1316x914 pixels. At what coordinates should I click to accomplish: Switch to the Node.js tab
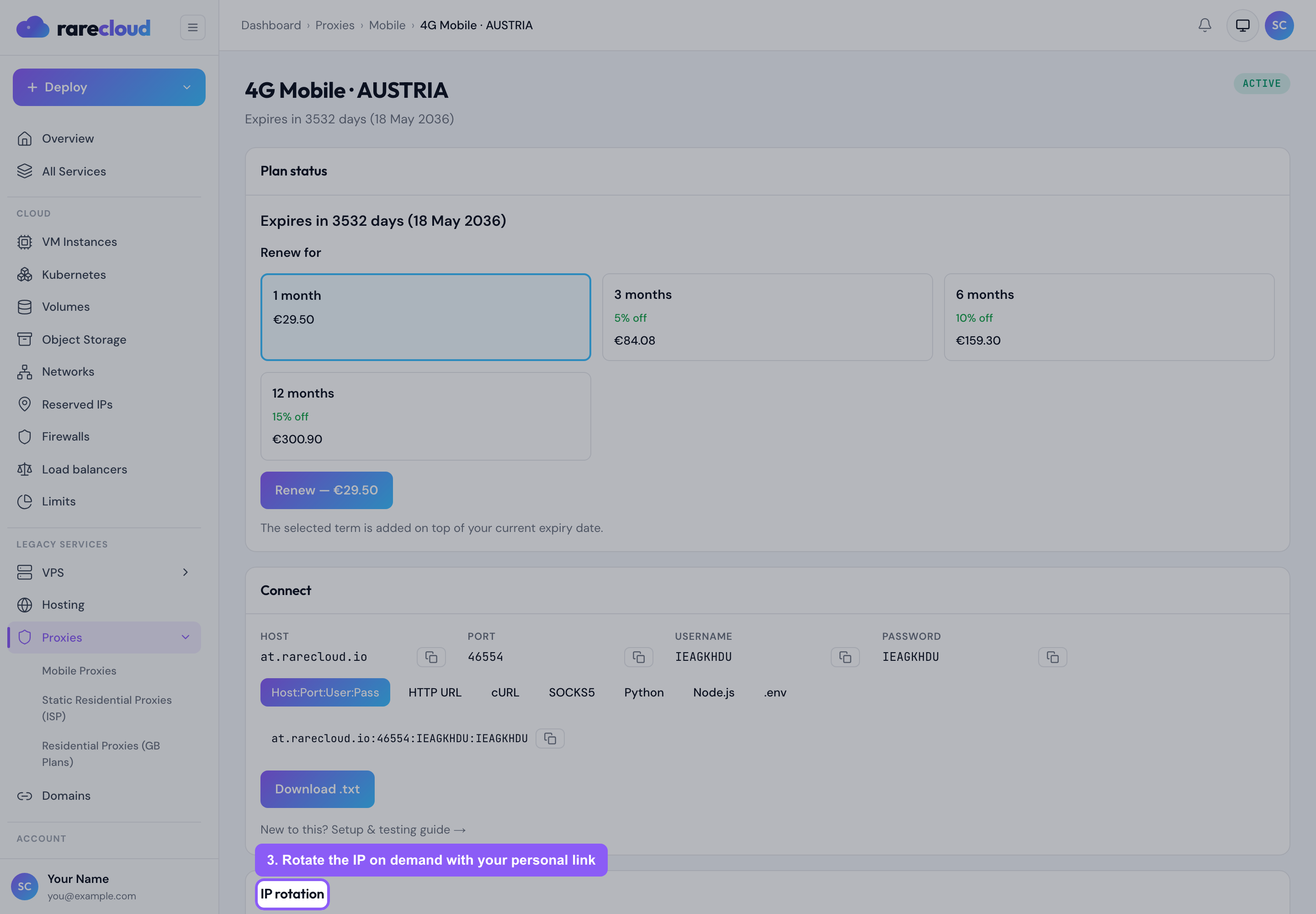click(x=714, y=692)
